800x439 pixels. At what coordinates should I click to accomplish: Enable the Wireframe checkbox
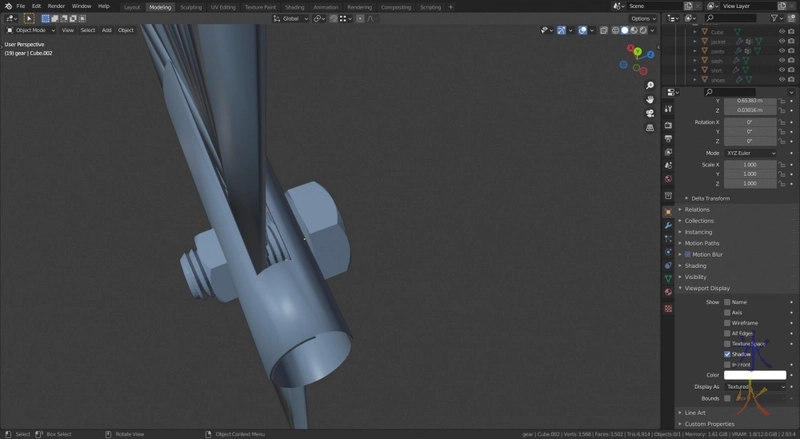(x=727, y=323)
